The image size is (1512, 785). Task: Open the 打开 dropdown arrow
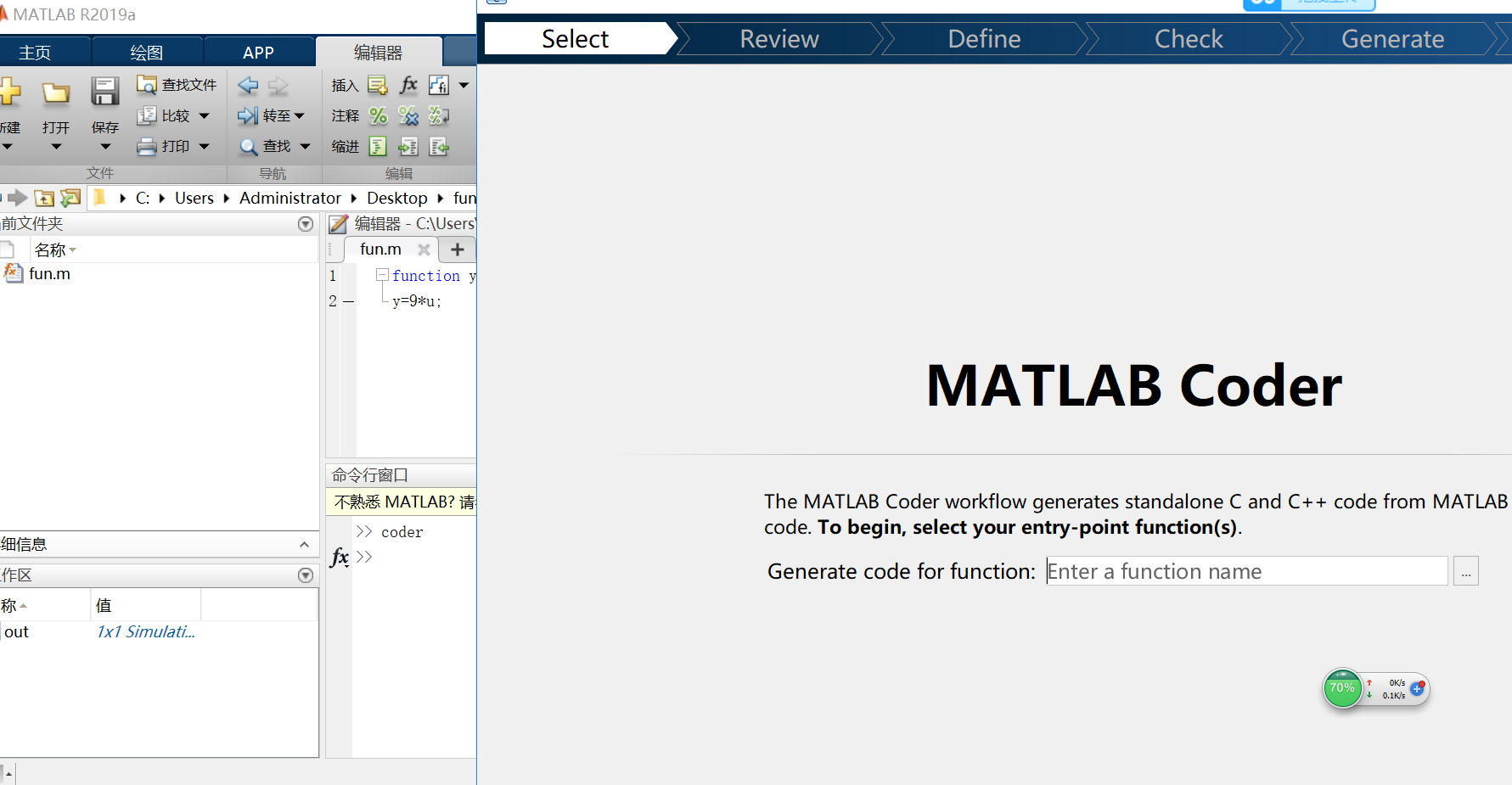point(56,147)
